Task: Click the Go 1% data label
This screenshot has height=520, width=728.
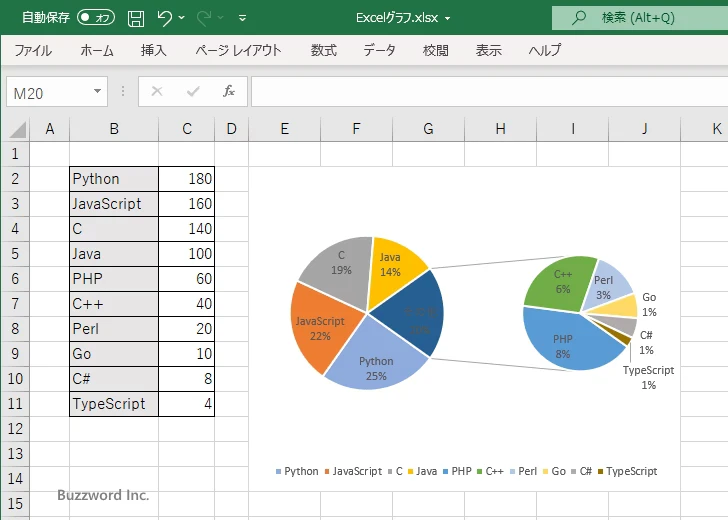Action: [x=649, y=305]
